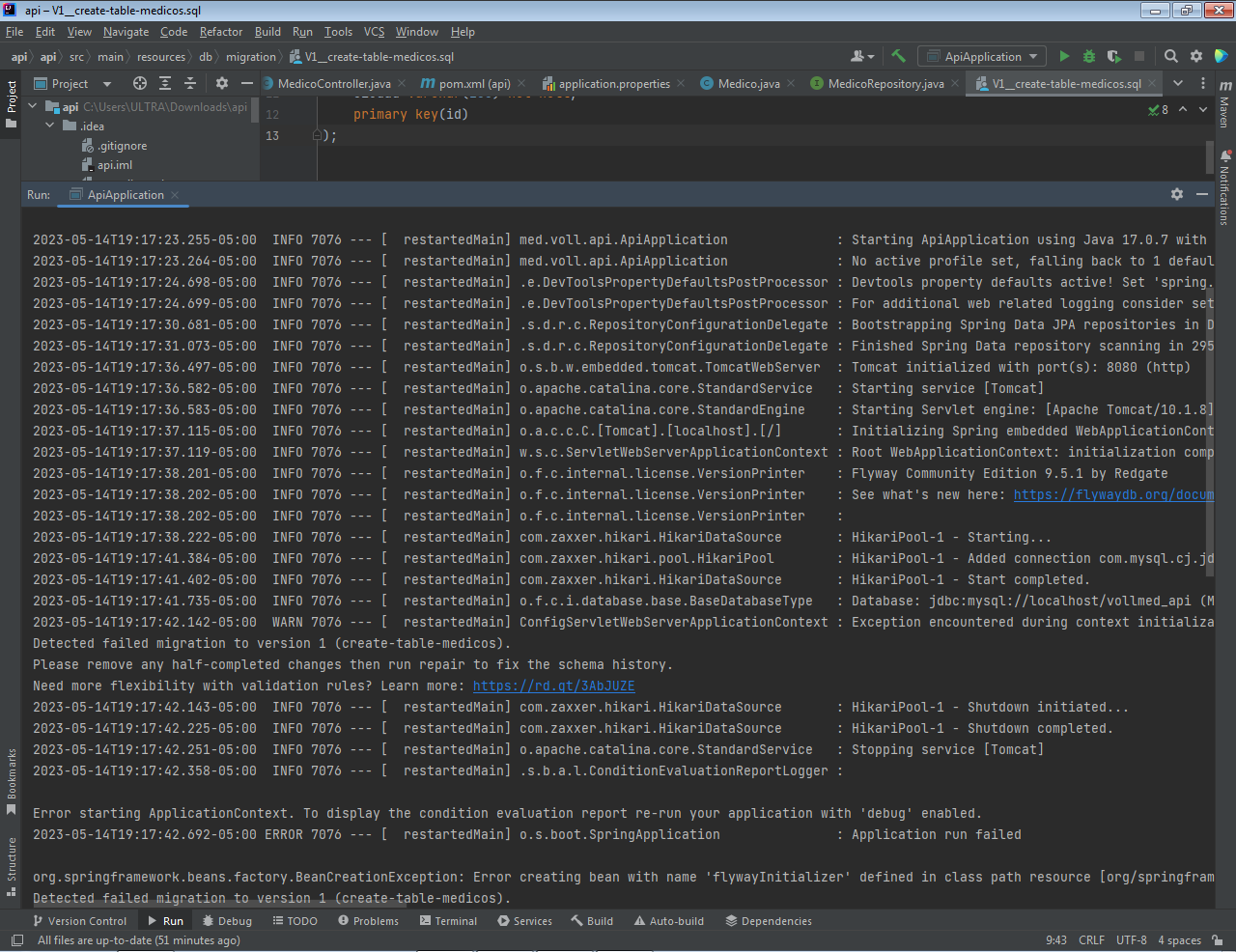1236x952 pixels.
Task: Click the grey Stop square in main toolbar
Action: [1139, 56]
